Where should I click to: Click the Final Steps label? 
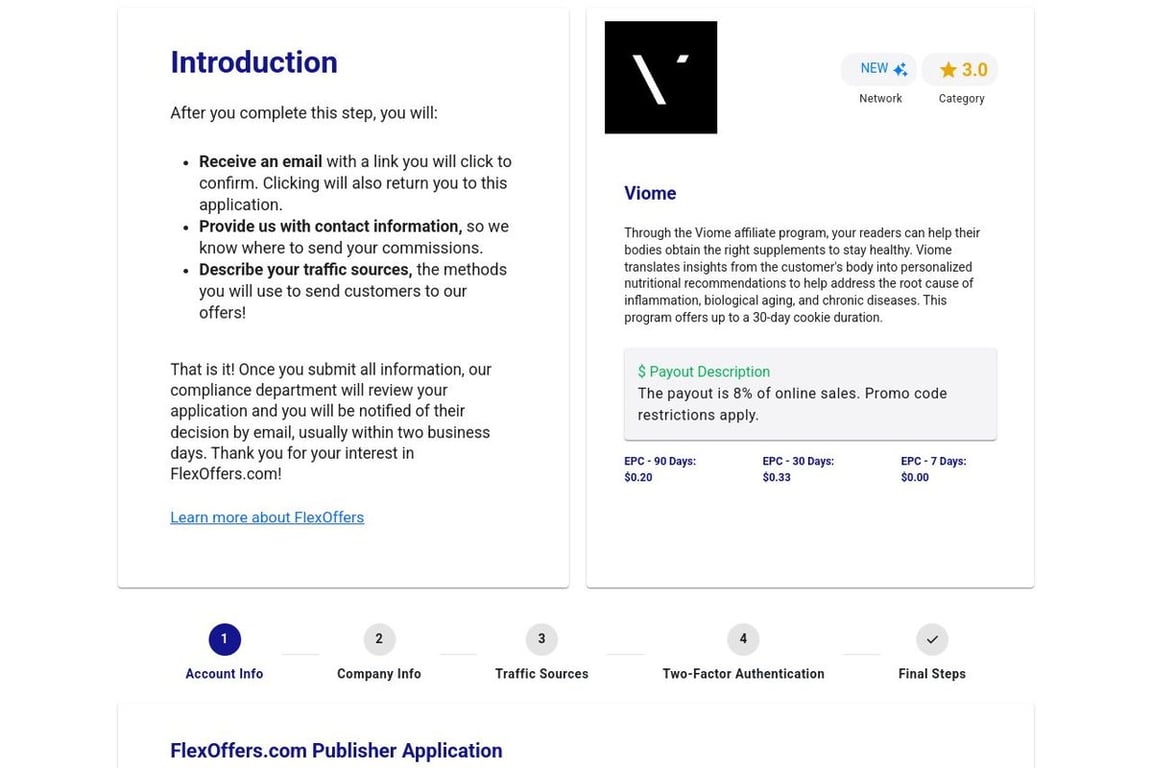click(x=932, y=674)
